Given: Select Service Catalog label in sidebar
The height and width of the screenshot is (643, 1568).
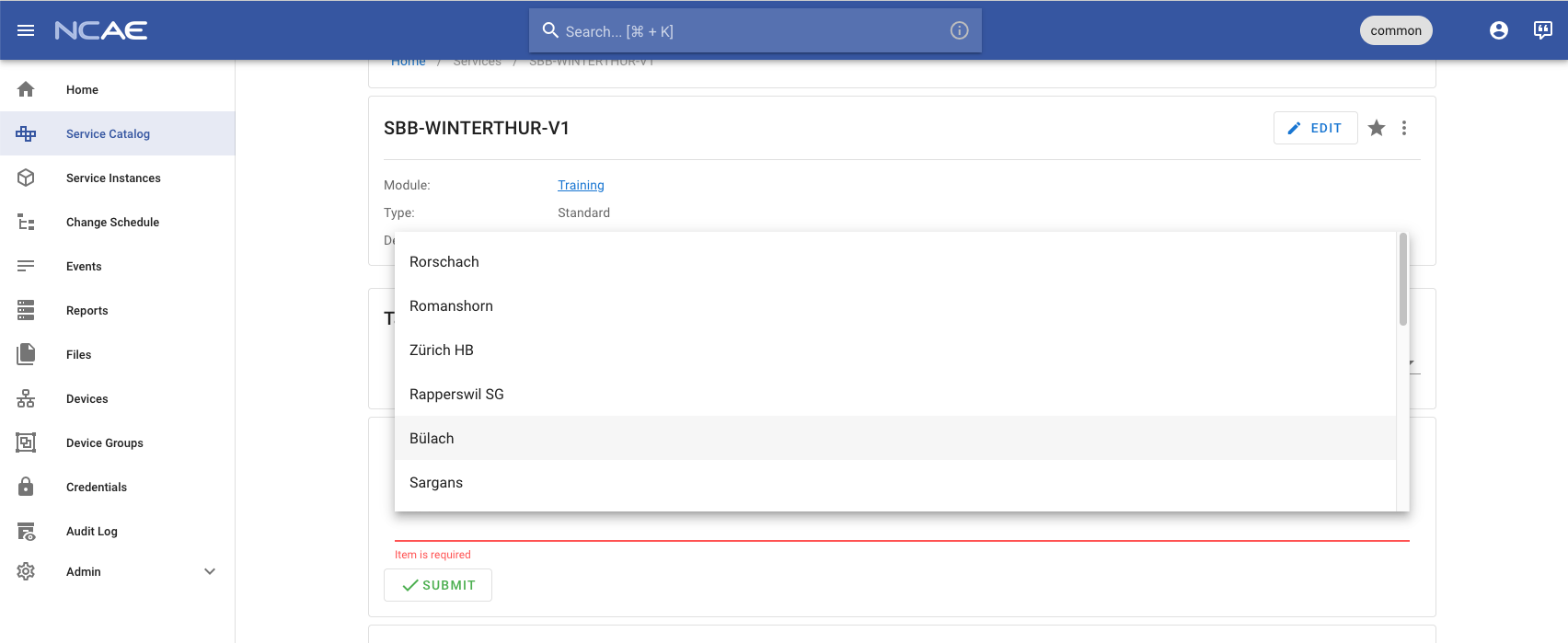Looking at the screenshot, I should 108,133.
